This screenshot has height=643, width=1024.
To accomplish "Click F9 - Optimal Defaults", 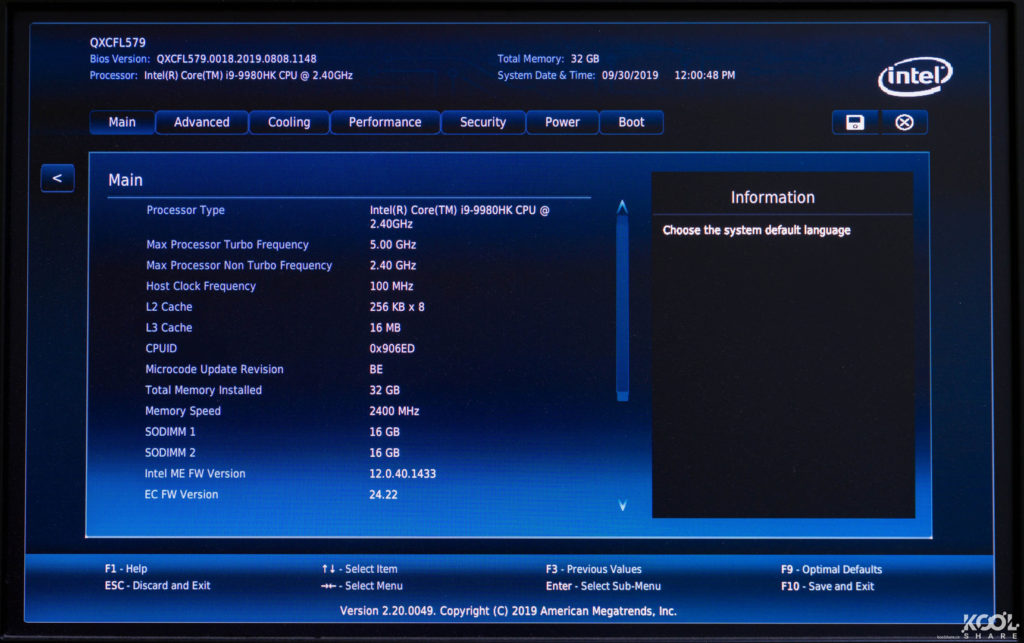I will point(831,569).
